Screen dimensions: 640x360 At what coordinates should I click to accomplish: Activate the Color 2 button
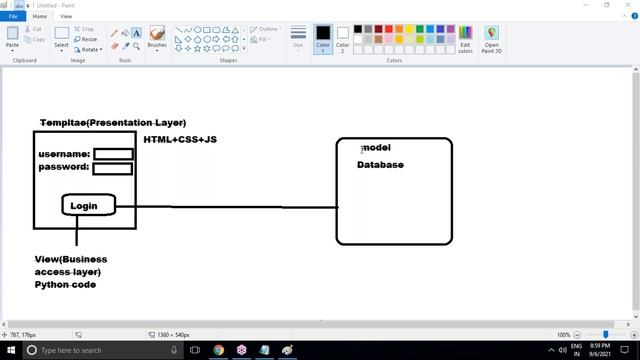(342, 39)
